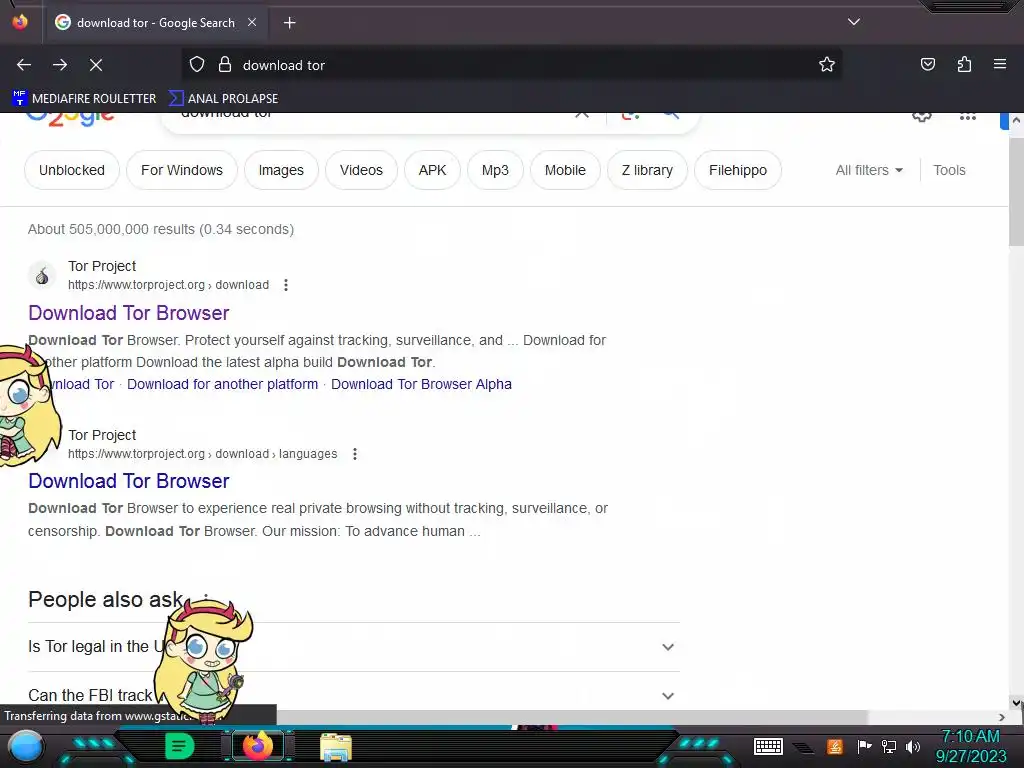Switch to Videos search results

point(361,170)
